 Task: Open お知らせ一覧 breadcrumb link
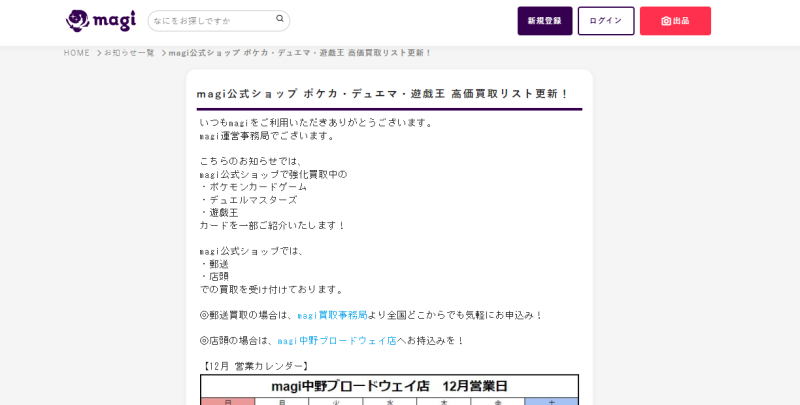(x=130, y=53)
